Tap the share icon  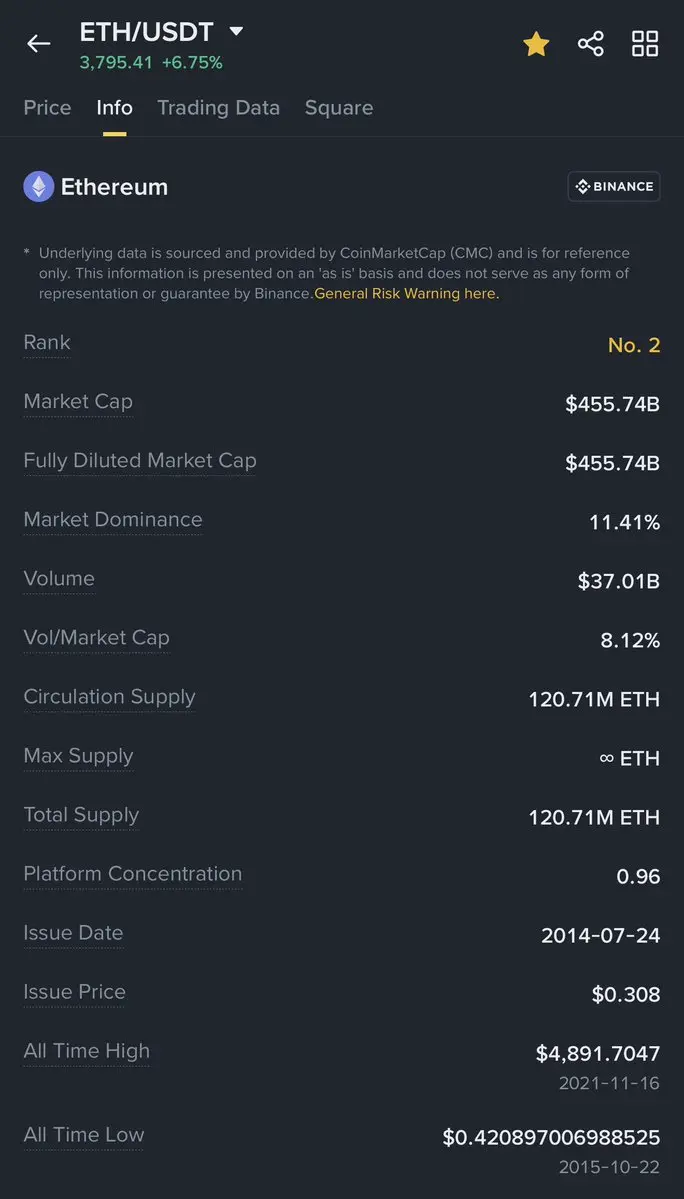[x=590, y=44]
